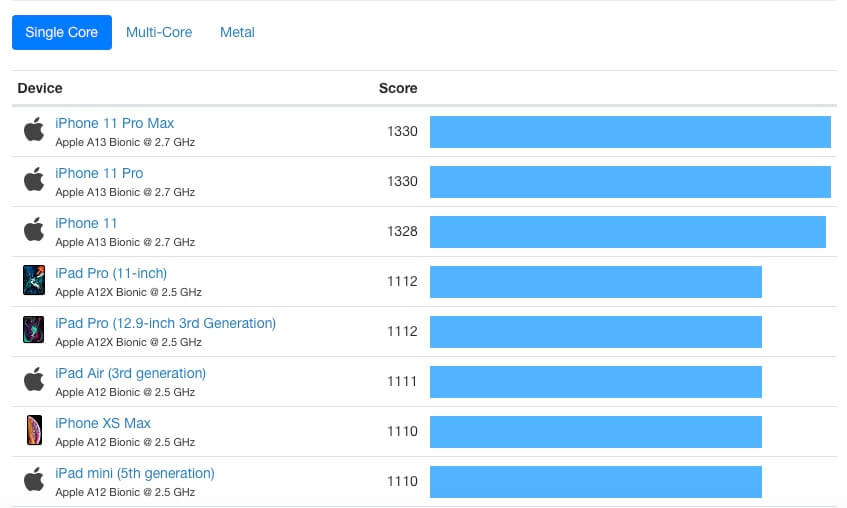Open the iPhone 11 device link
Viewport: 847px width, 508px height.
86,223
